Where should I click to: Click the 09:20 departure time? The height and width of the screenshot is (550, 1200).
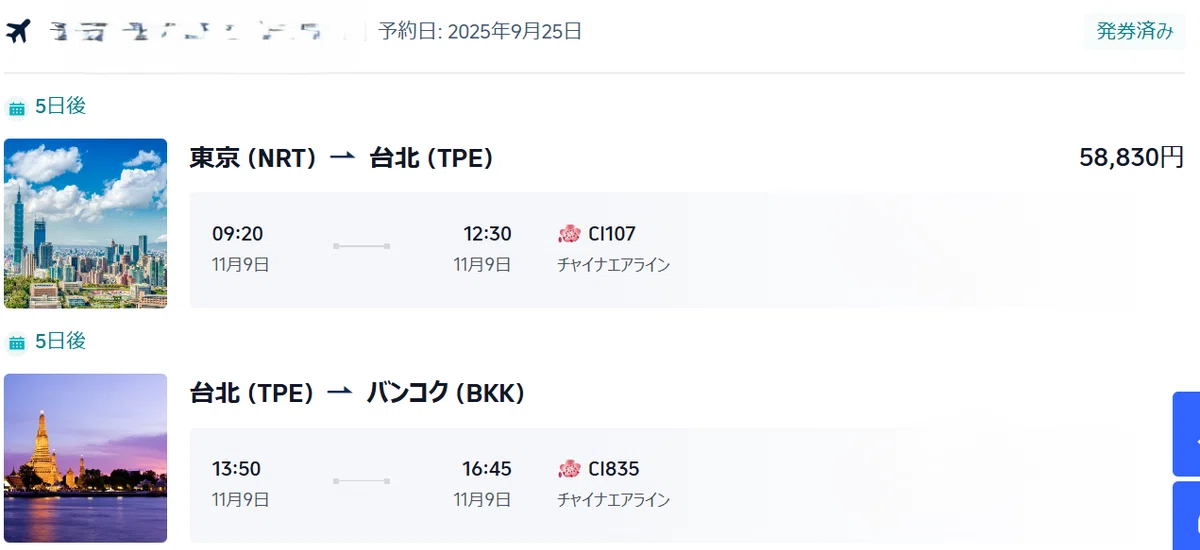237,234
